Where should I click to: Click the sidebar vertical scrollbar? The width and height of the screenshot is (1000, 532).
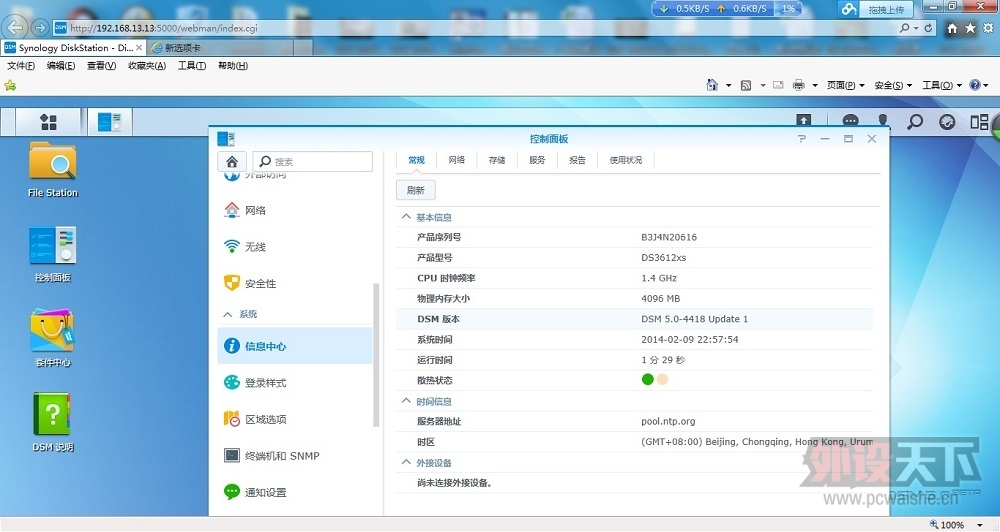pyautogui.click(x=376, y=355)
